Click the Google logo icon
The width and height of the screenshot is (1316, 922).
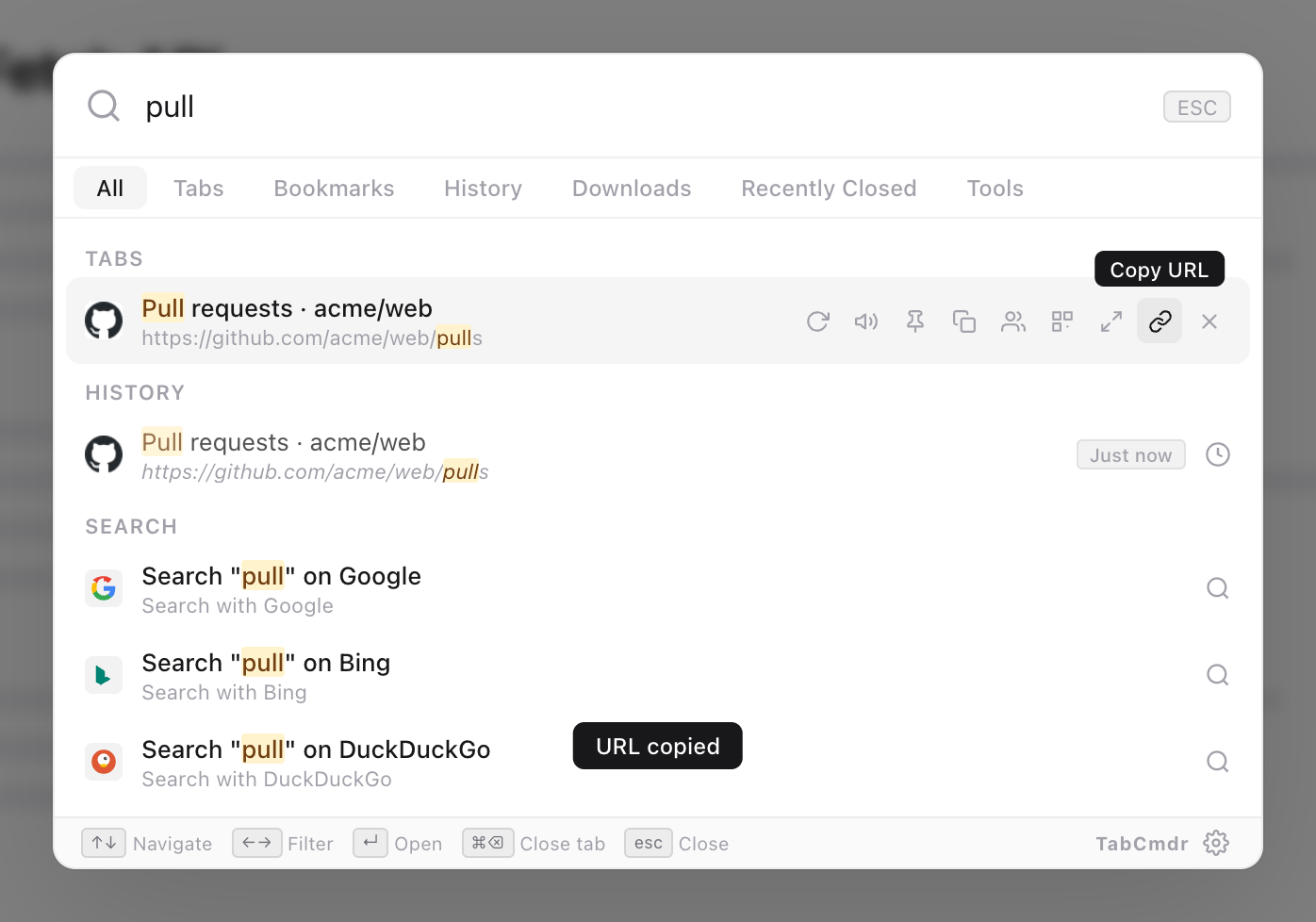pos(104,588)
